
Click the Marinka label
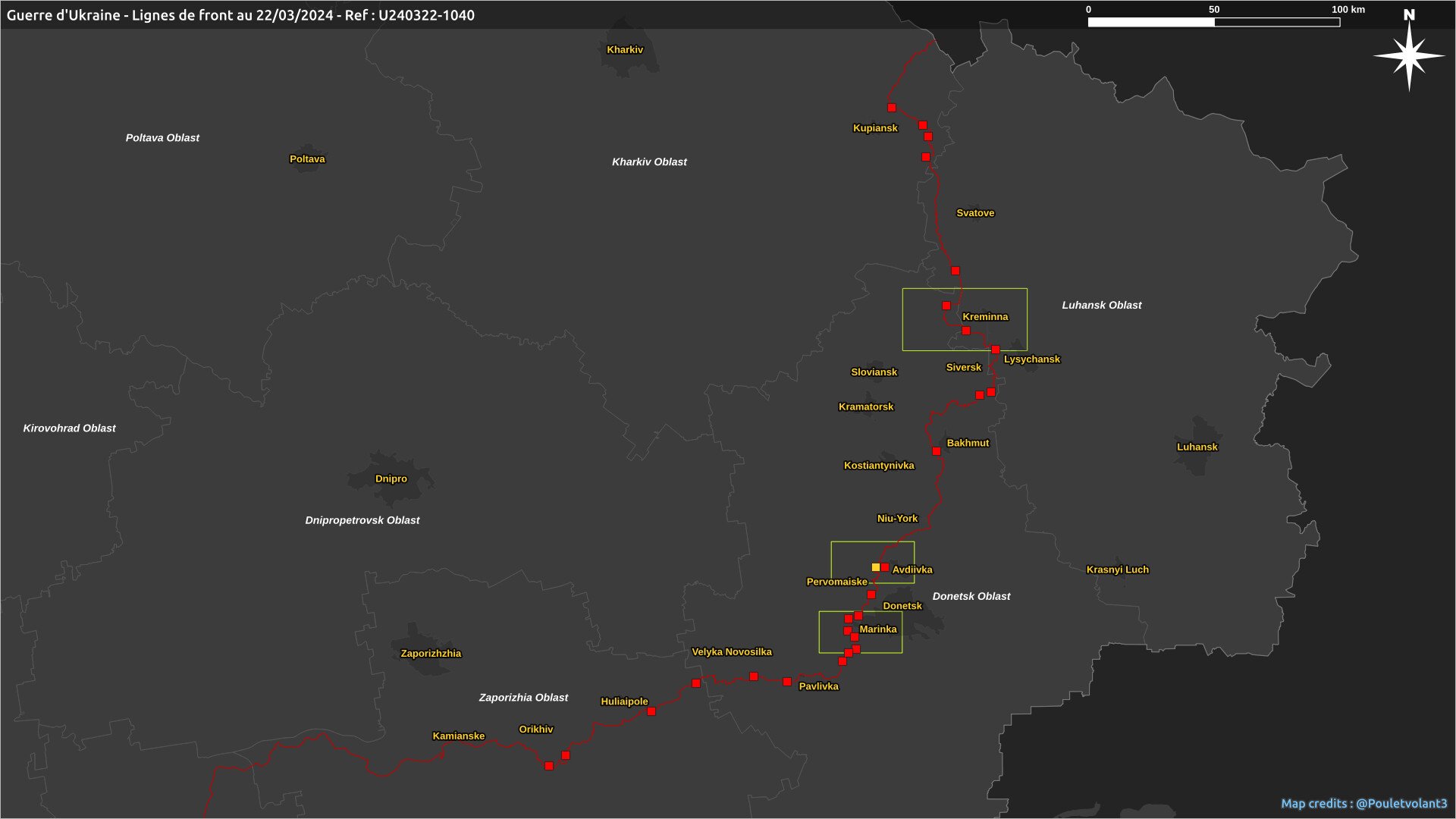pyautogui.click(x=878, y=629)
